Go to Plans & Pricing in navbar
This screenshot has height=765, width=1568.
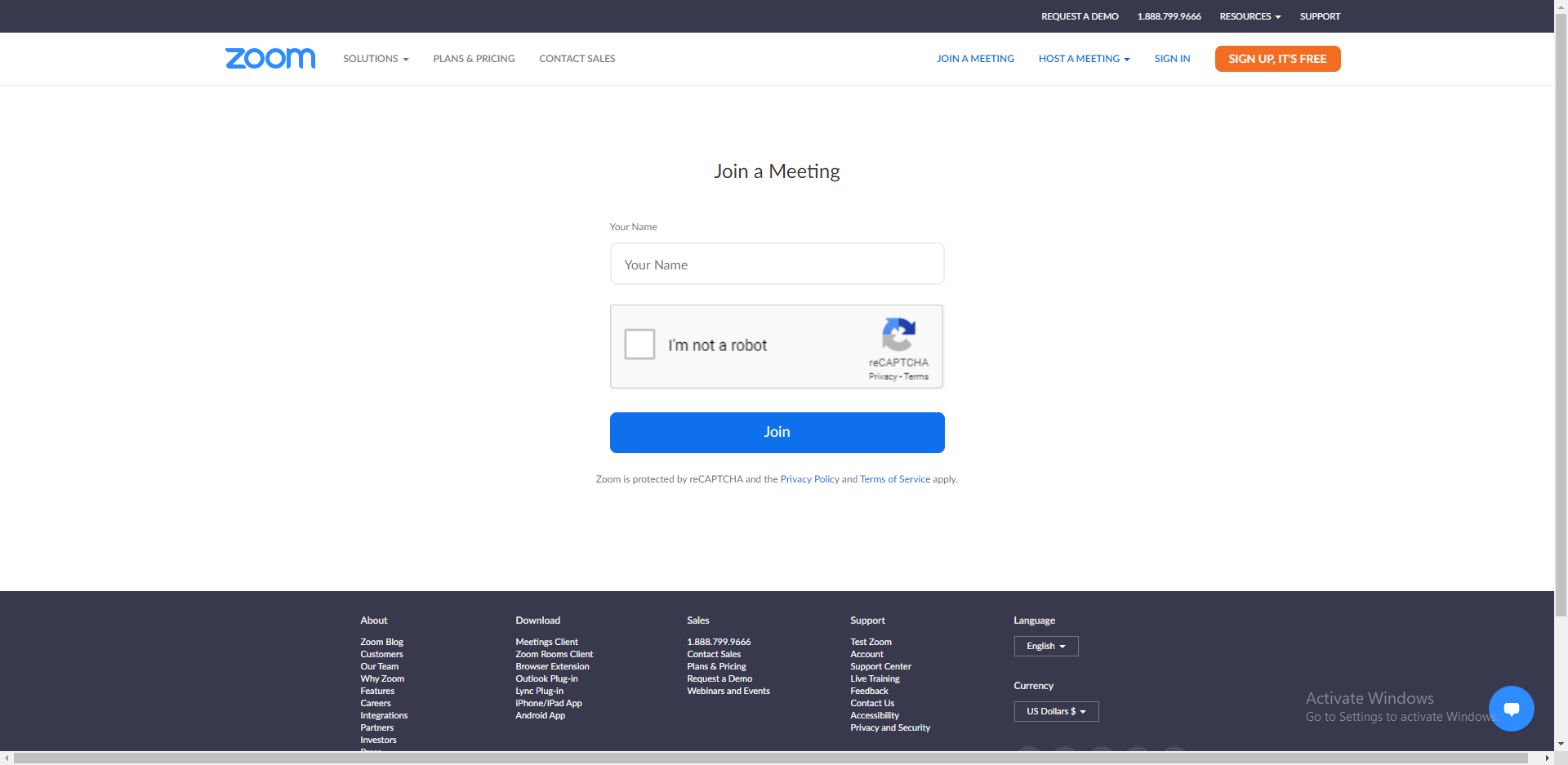(474, 59)
